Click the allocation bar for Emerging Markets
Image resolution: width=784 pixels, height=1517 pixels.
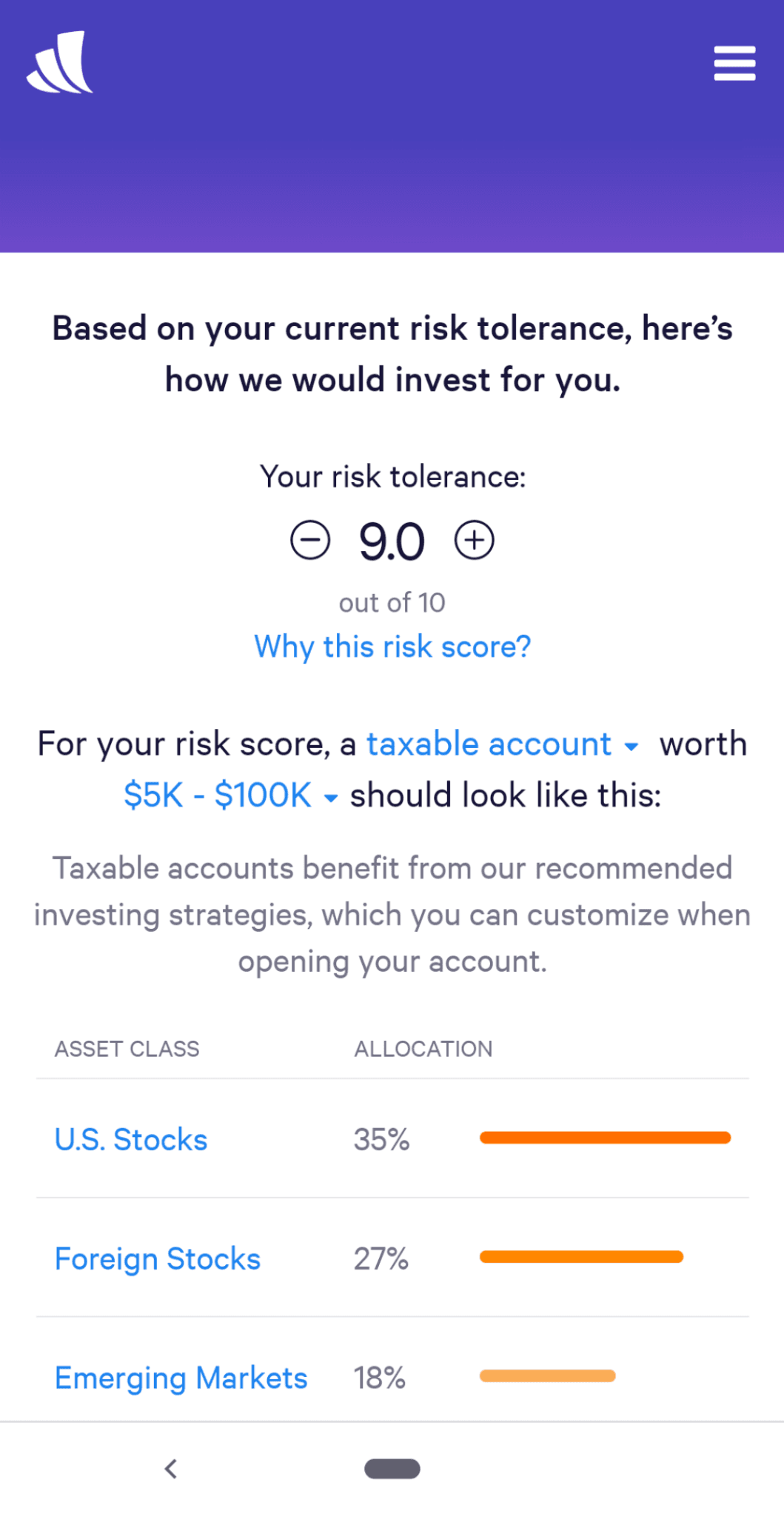tap(547, 1376)
